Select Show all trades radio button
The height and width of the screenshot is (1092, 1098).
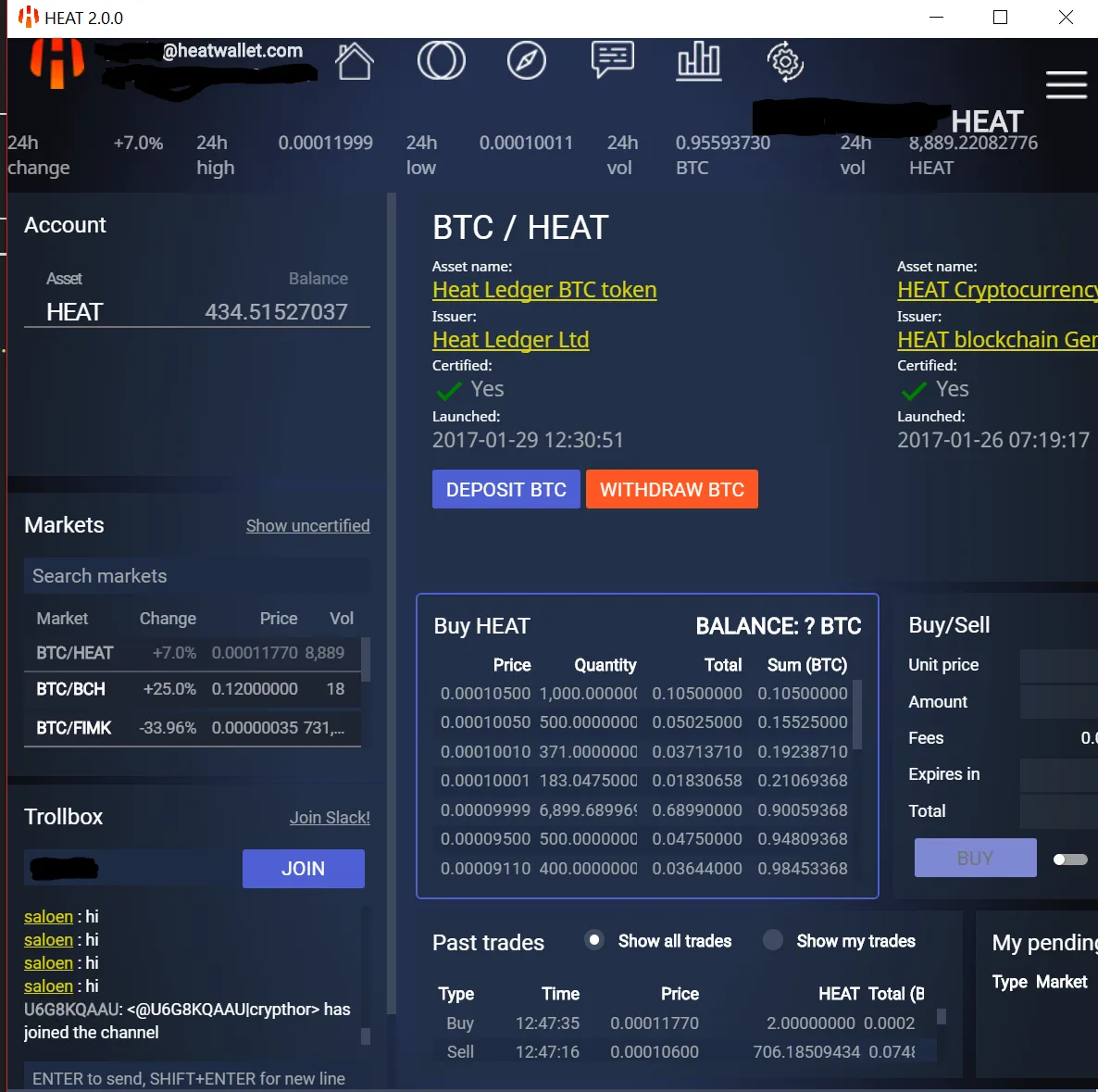point(593,940)
